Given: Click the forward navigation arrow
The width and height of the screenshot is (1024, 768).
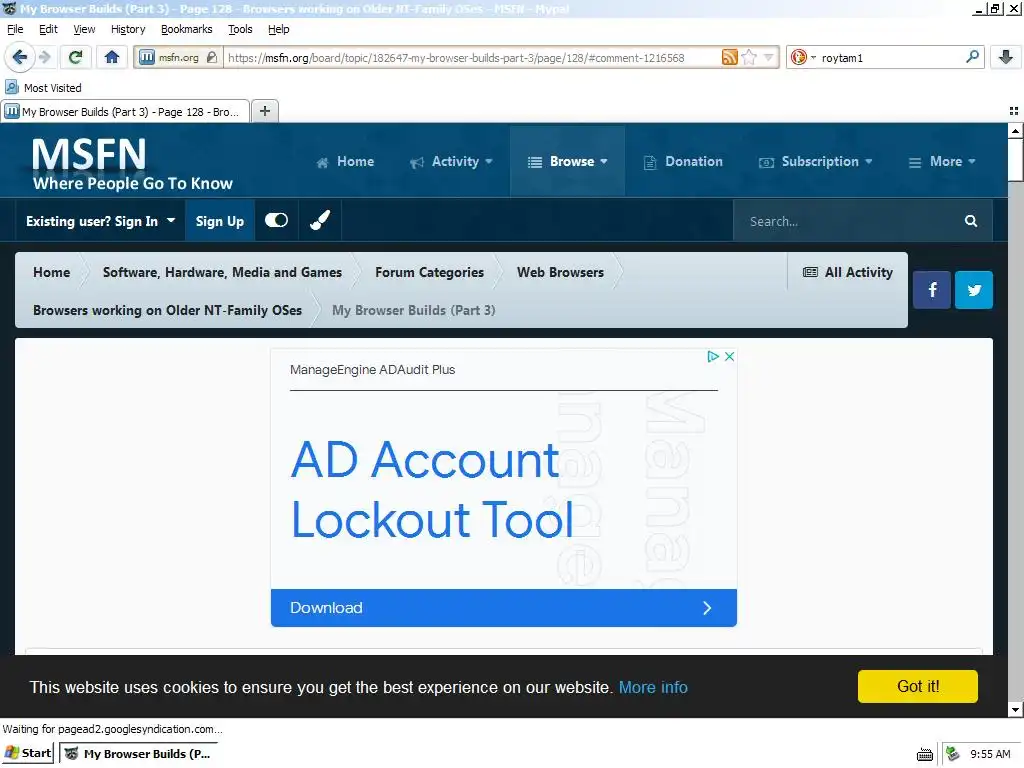Looking at the screenshot, I should pos(44,57).
